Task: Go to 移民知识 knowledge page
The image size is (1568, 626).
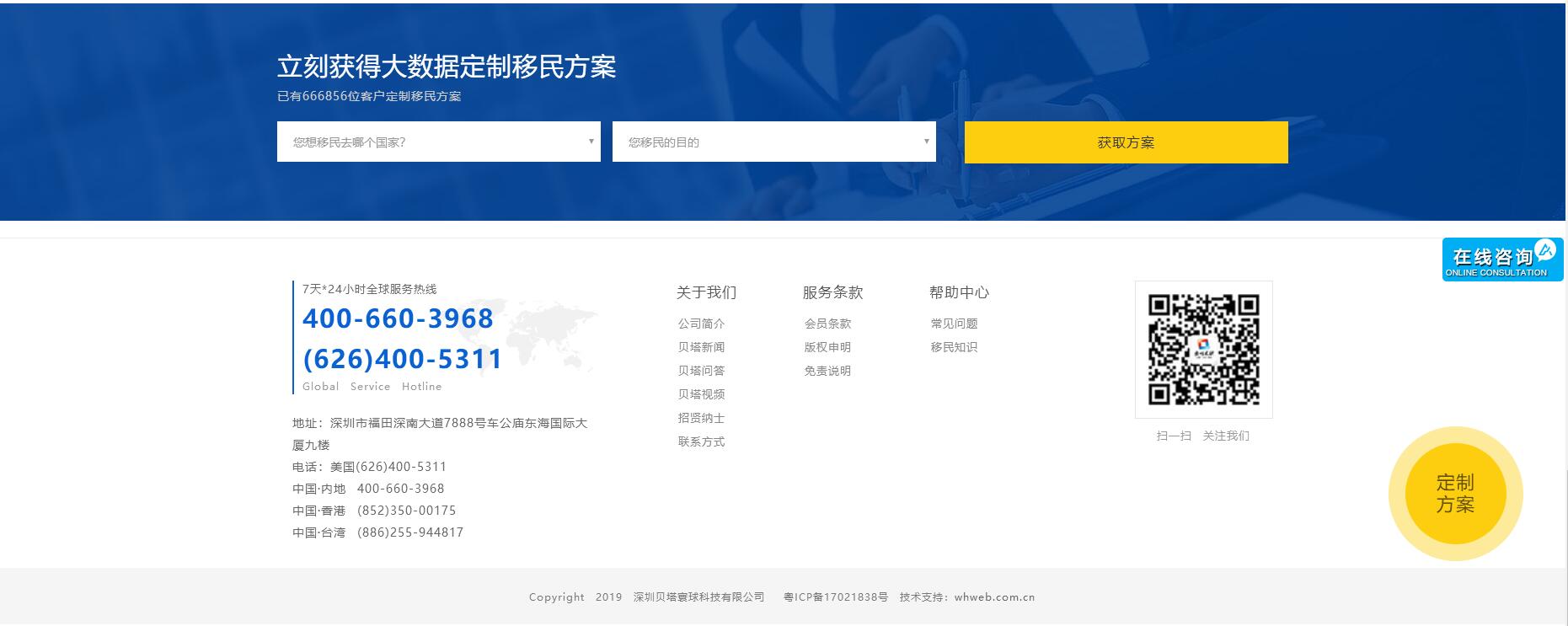Action: [954, 347]
